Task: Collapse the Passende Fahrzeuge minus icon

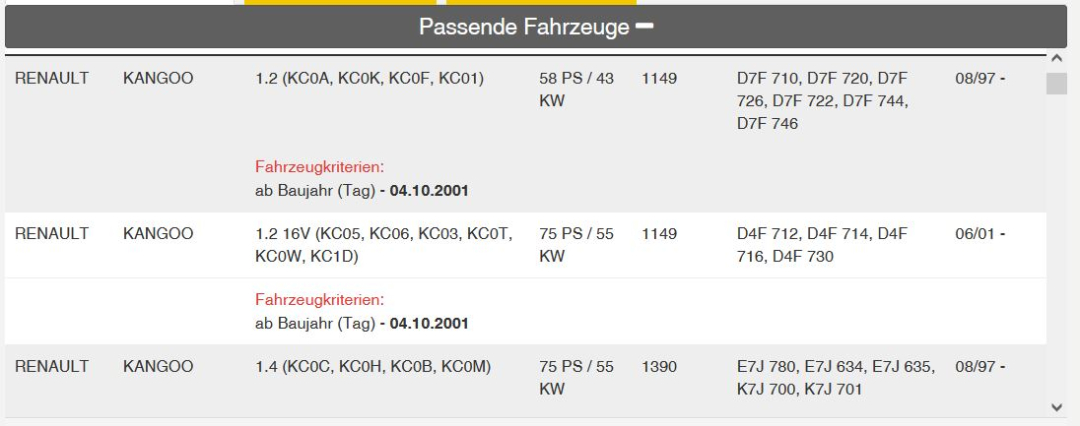Action: 644,27
